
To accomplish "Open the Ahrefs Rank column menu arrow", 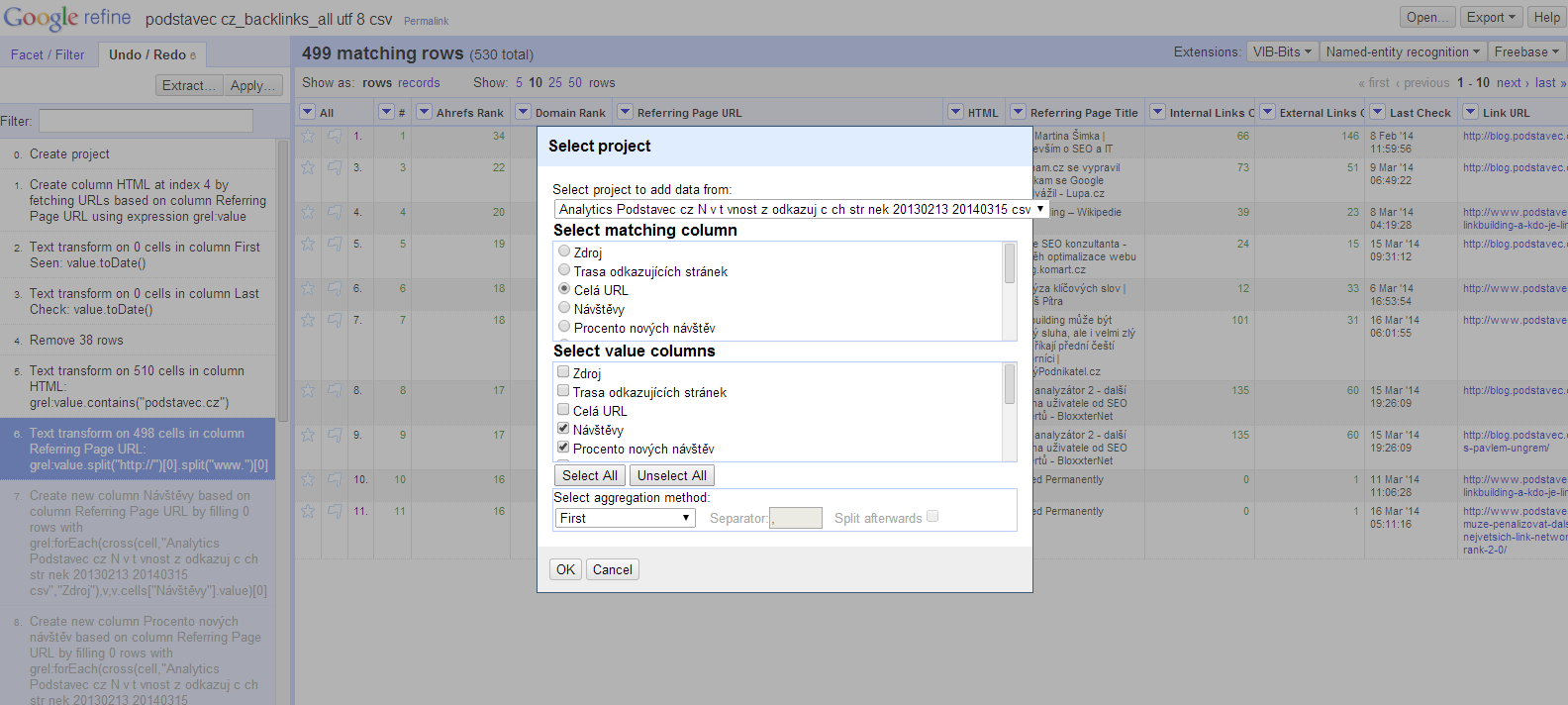I will 424,112.
